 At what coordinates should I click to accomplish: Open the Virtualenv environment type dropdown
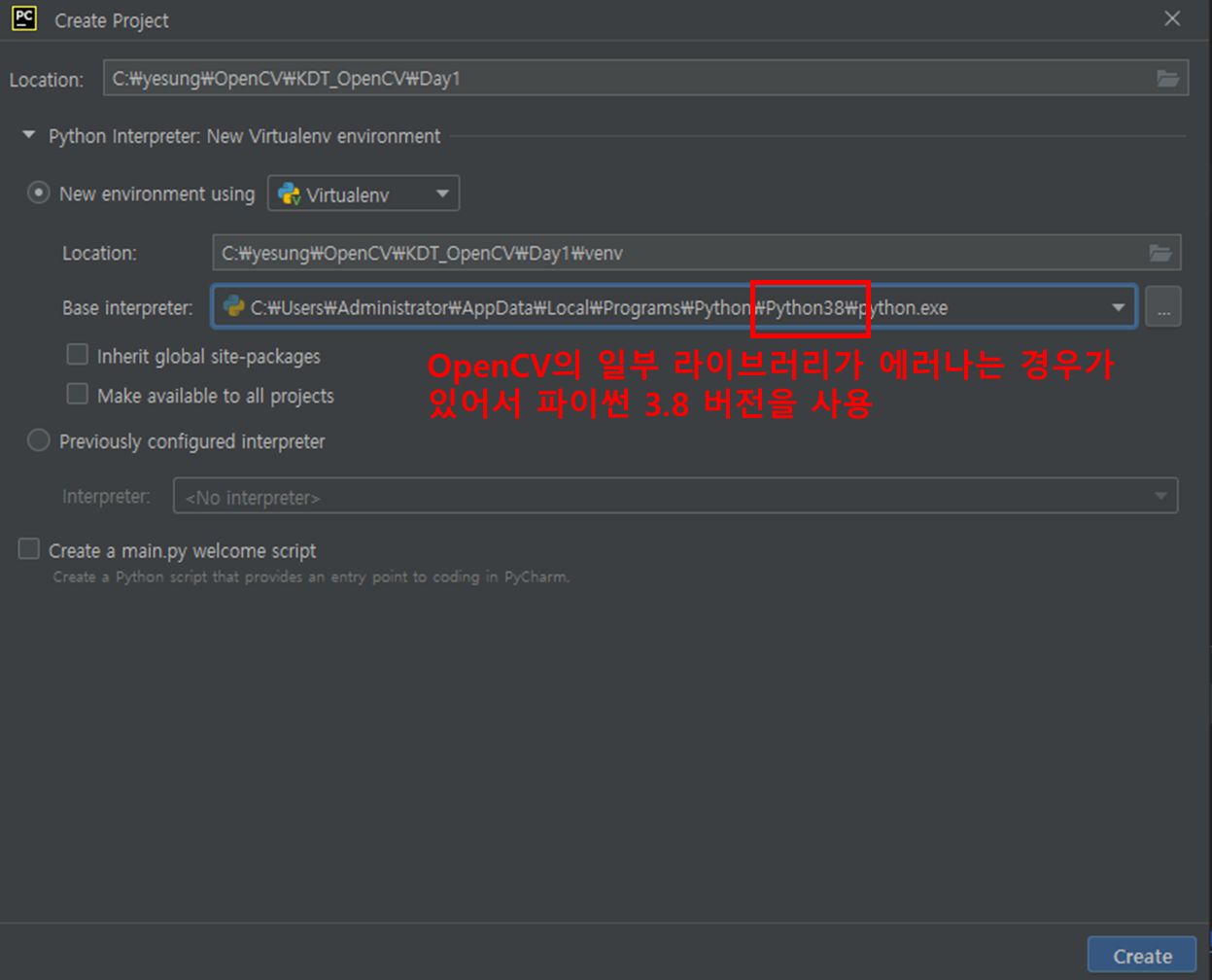coord(364,194)
